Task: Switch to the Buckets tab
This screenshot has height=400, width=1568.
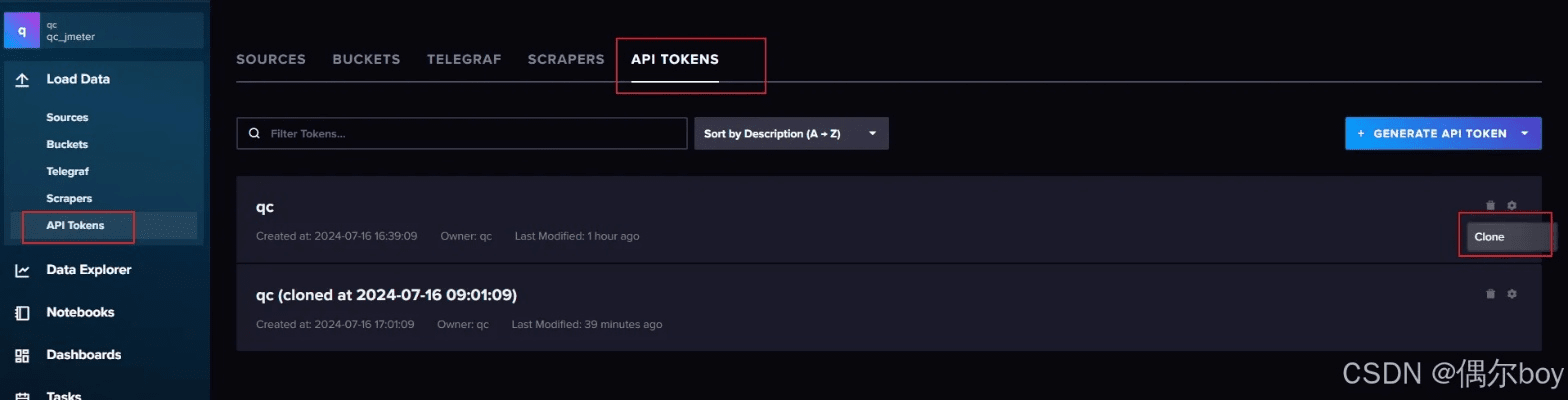Action: [366, 59]
